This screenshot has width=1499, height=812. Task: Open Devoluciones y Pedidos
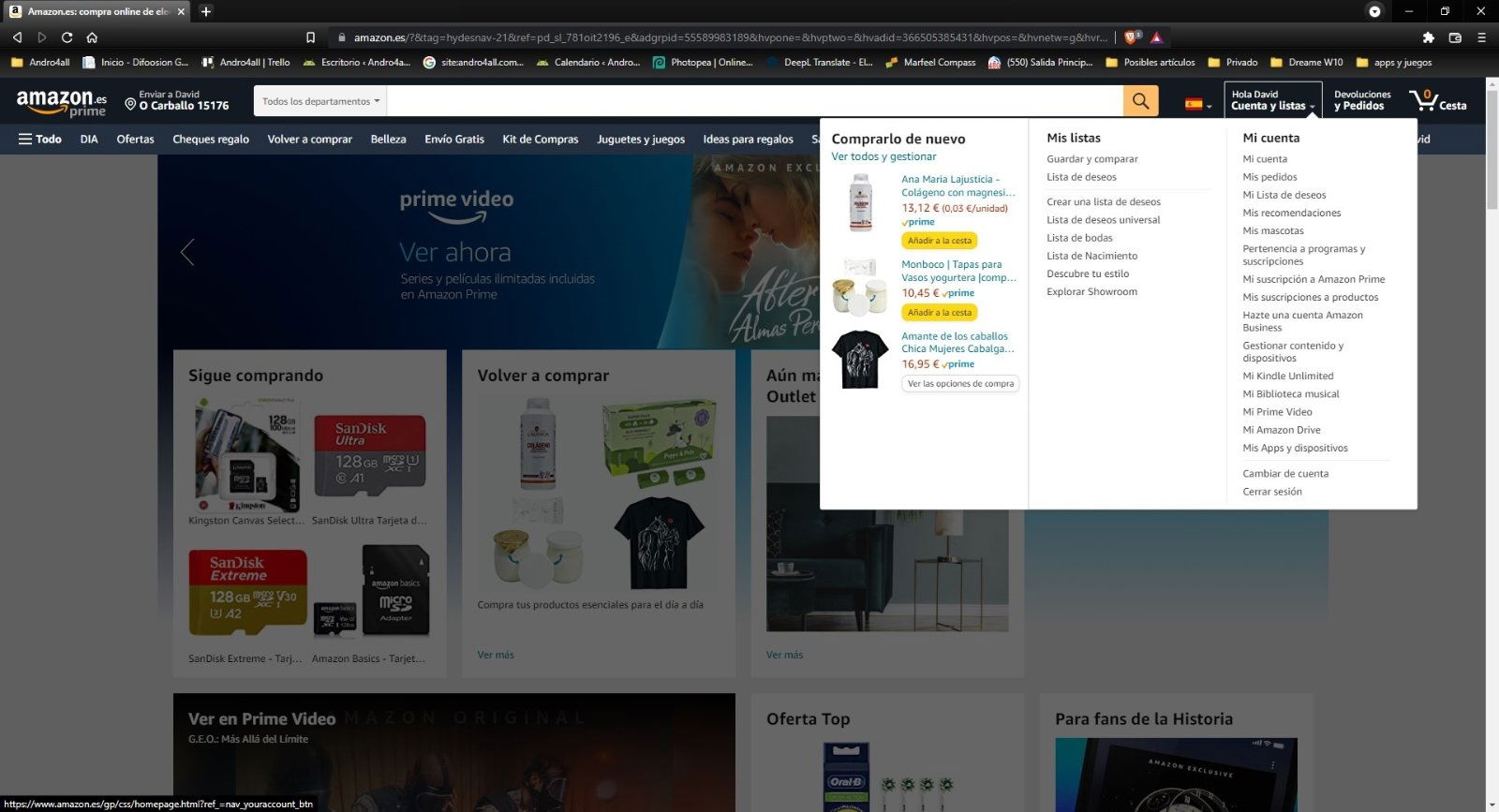(1362, 100)
